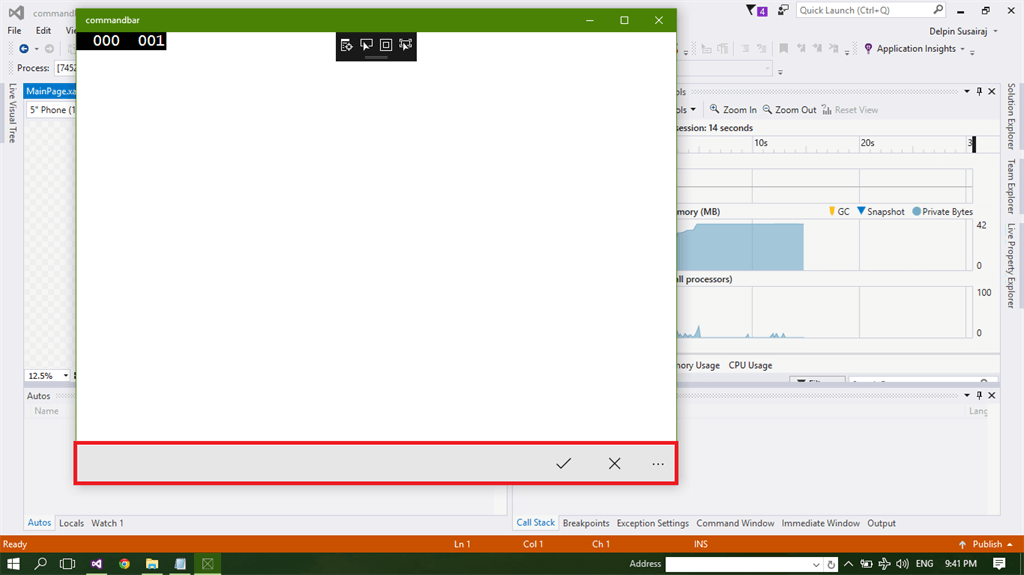Click the Application Insights lightbulb icon

click(x=868, y=49)
